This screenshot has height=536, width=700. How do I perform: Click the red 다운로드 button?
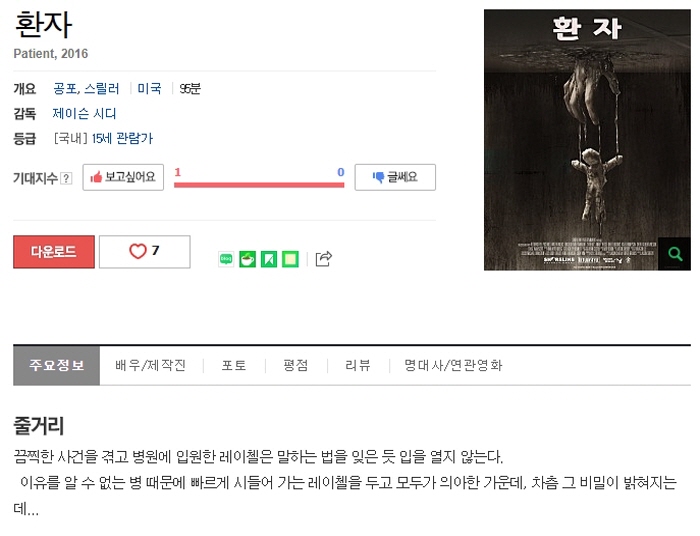[x=54, y=252]
